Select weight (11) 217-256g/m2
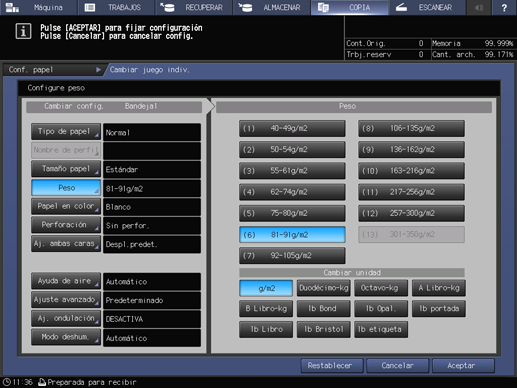 pos(411,192)
